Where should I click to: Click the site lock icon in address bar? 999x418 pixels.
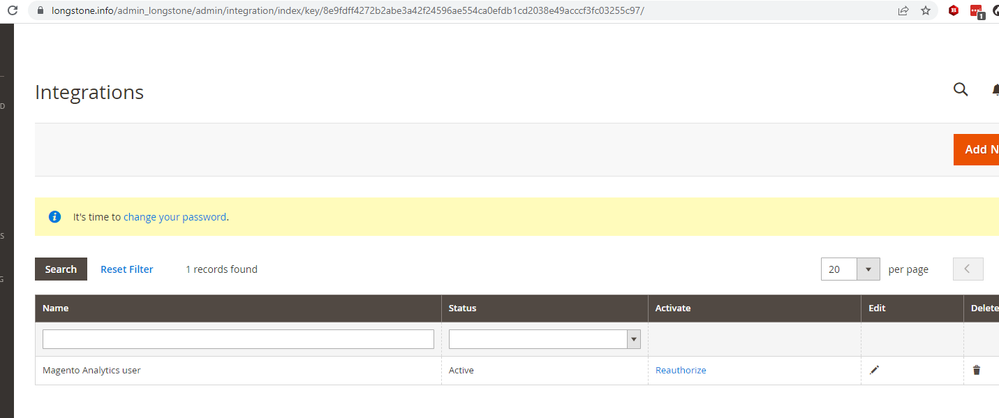coord(40,10)
